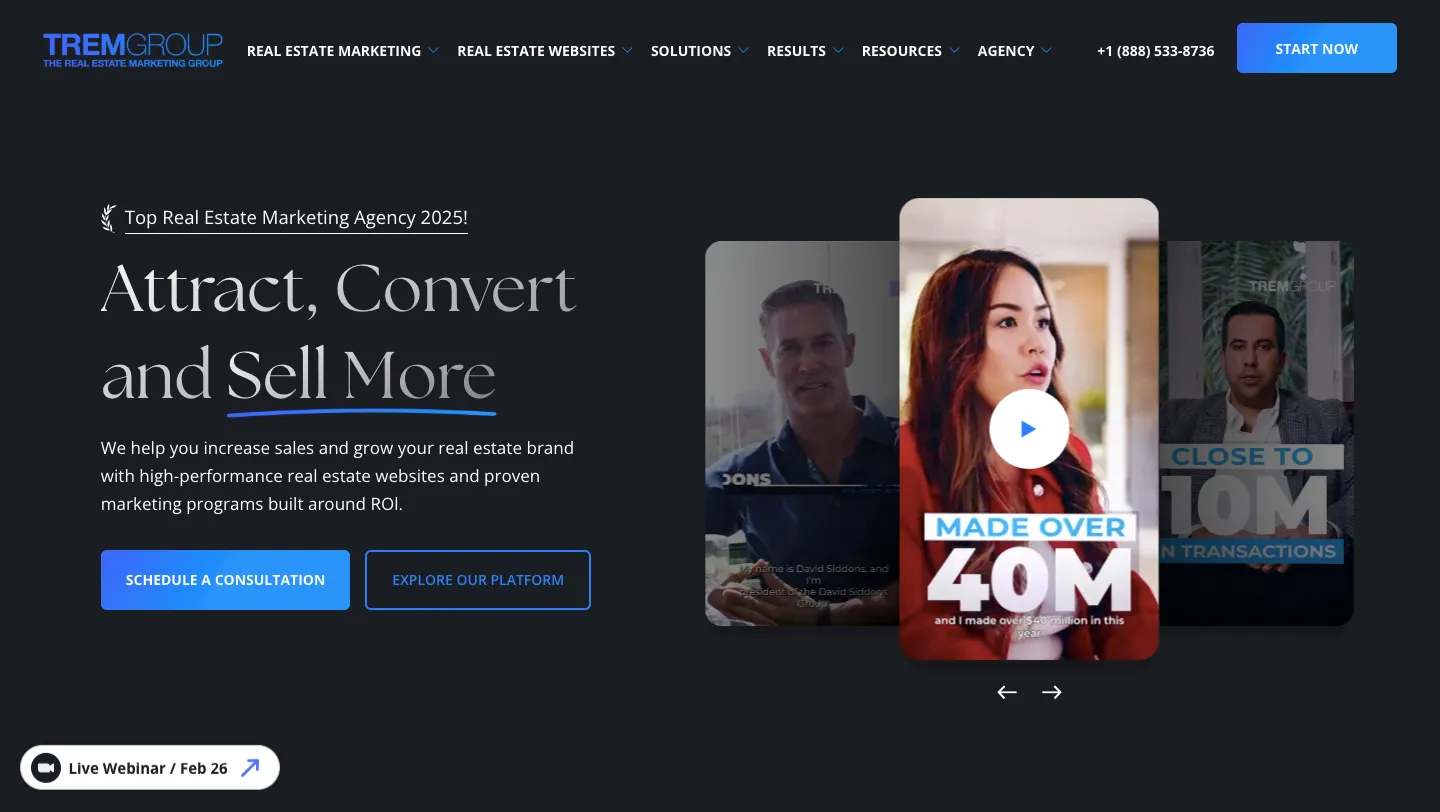Play the center testimonial video
This screenshot has height=812, width=1440.
point(1028,429)
